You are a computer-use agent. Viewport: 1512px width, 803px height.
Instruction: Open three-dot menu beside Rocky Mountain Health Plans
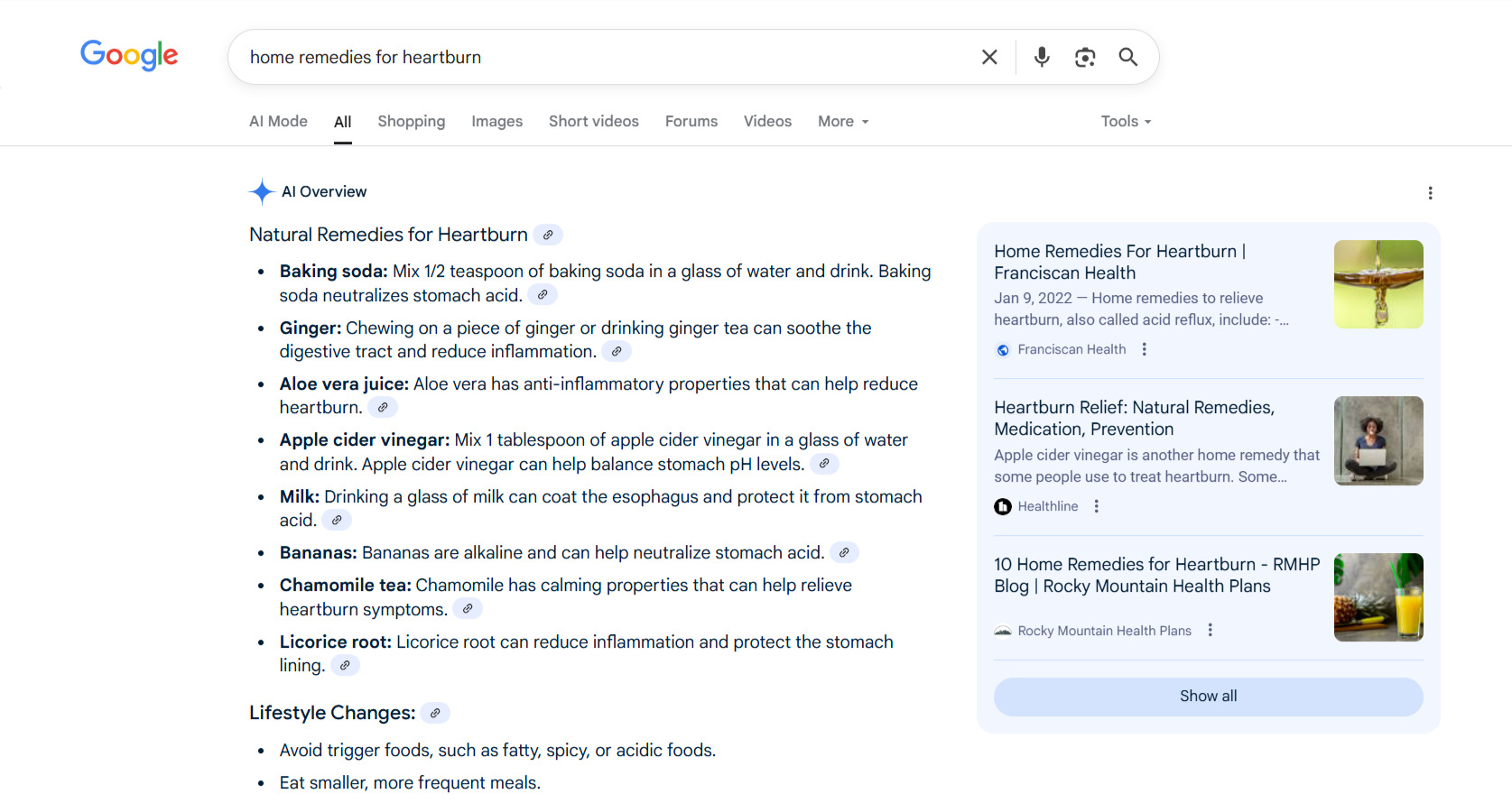click(1211, 630)
